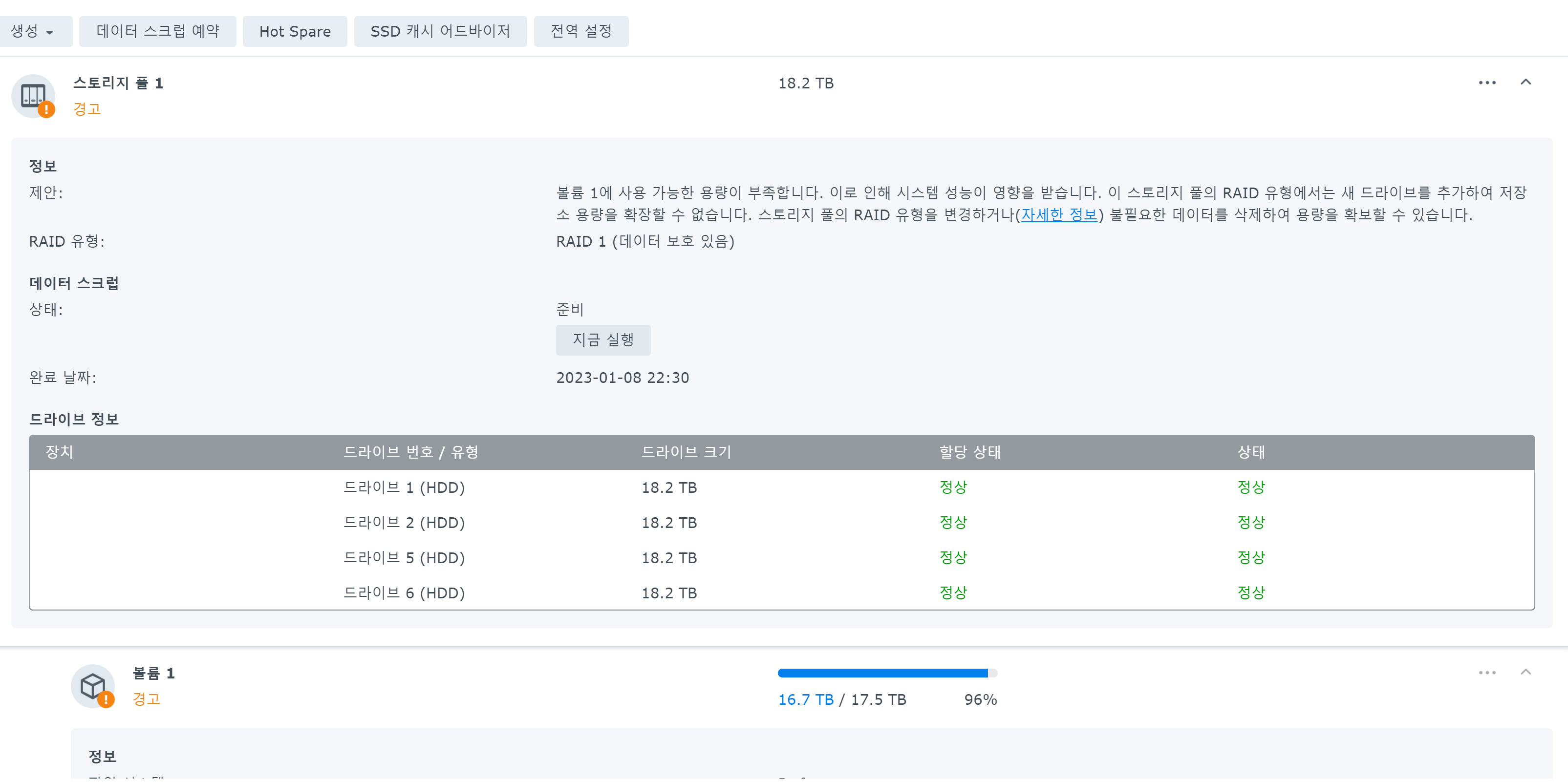Click 지금 실행 to run data scrub
This screenshot has width=1568, height=782.
(x=603, y=339)
